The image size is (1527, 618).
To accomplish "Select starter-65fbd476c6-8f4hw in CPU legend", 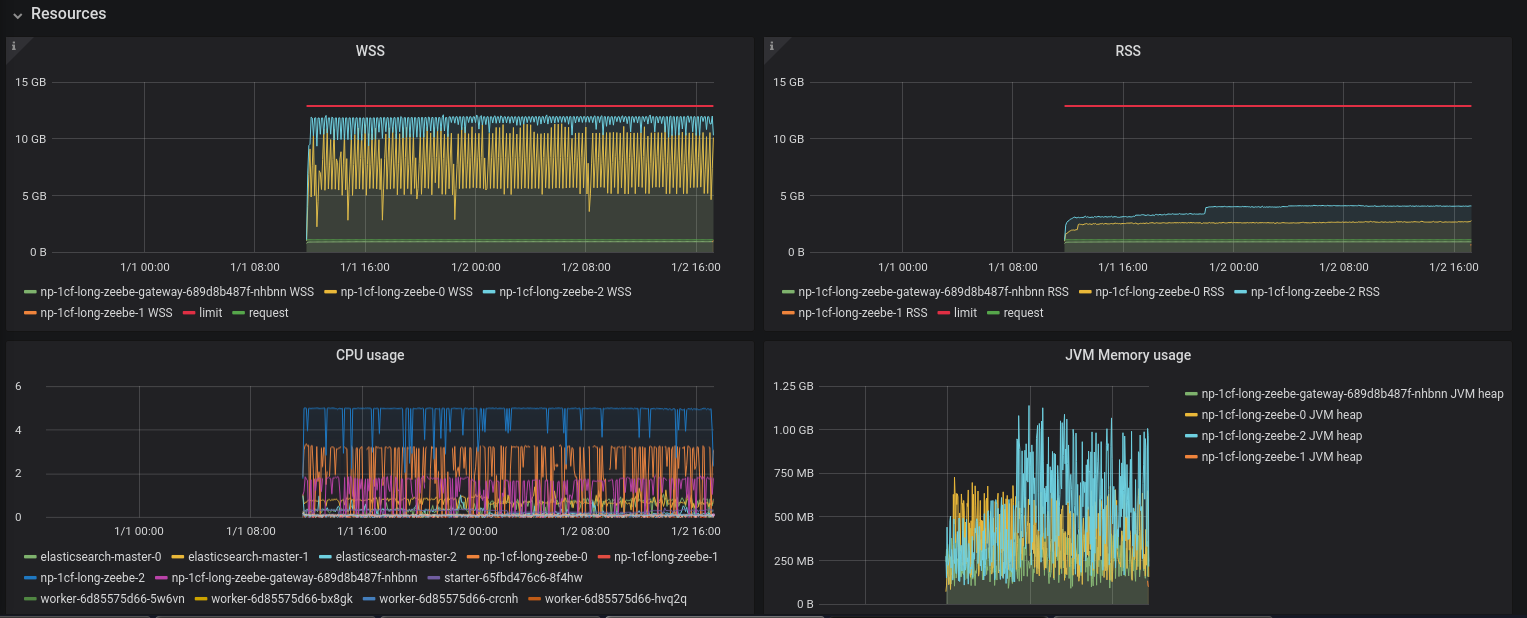I will point(514,578).
